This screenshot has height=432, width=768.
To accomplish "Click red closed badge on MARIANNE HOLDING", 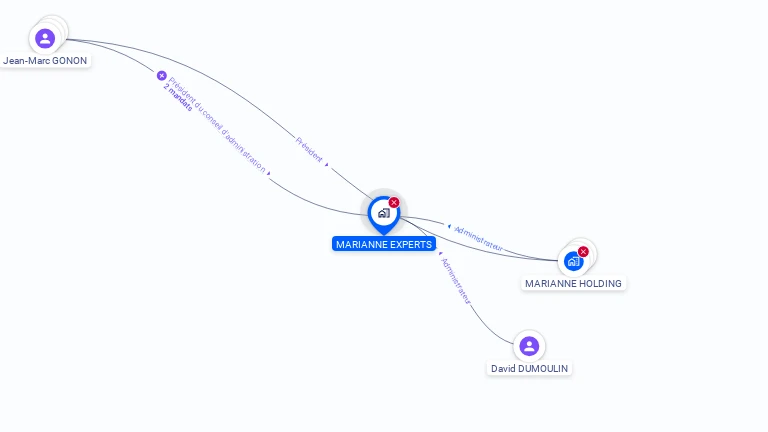I will pos(583,251).
